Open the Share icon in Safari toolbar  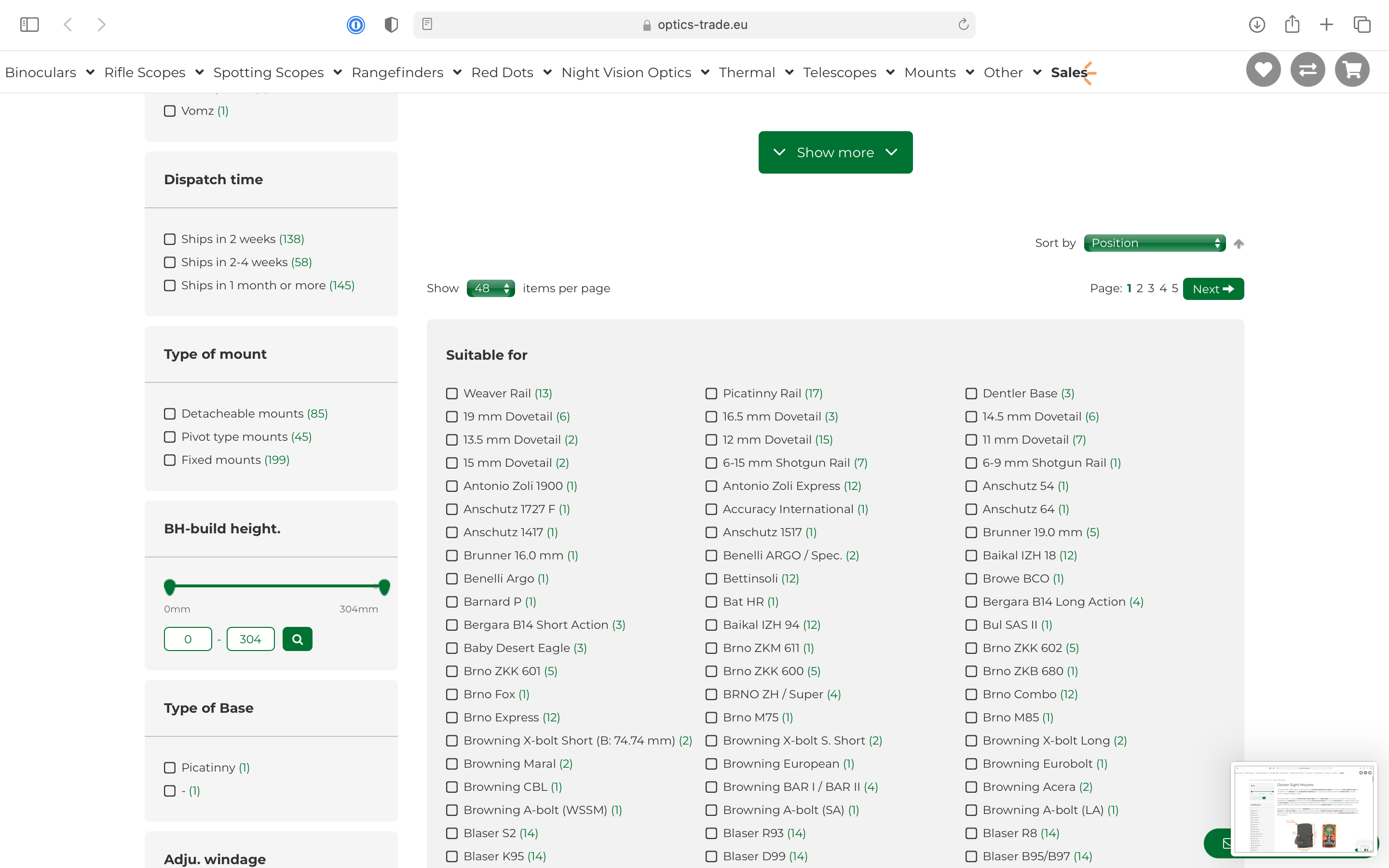[1292, 24]
